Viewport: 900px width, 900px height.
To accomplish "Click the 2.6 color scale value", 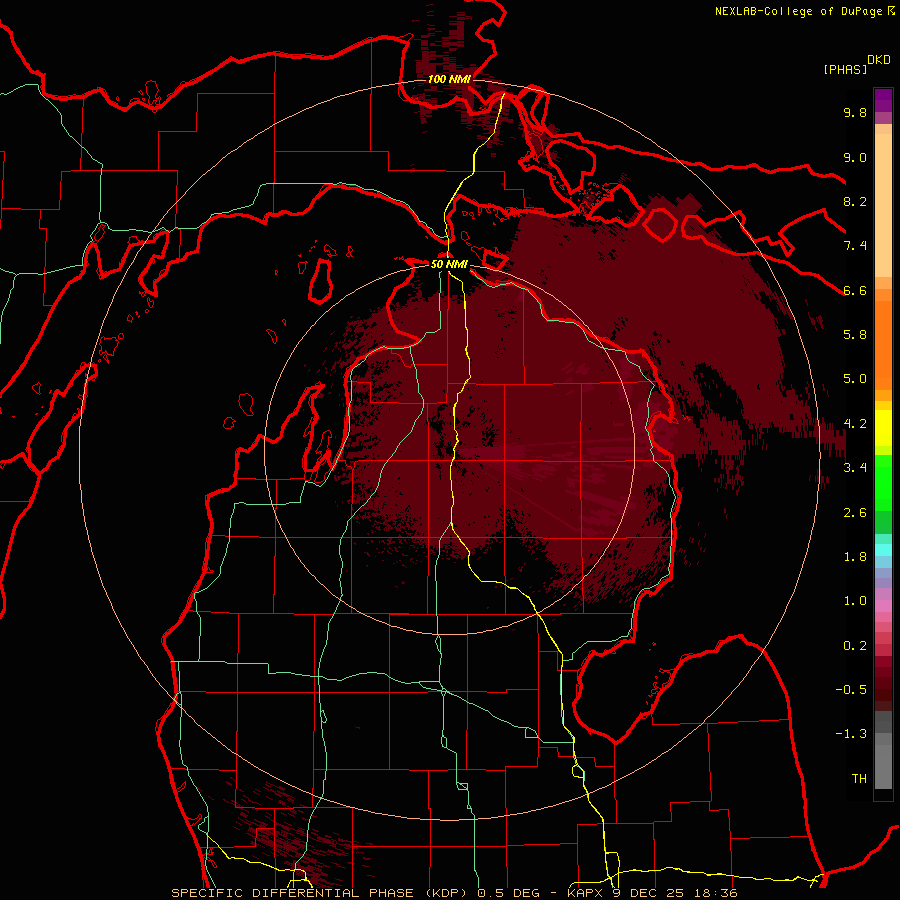I will (855, 513).
